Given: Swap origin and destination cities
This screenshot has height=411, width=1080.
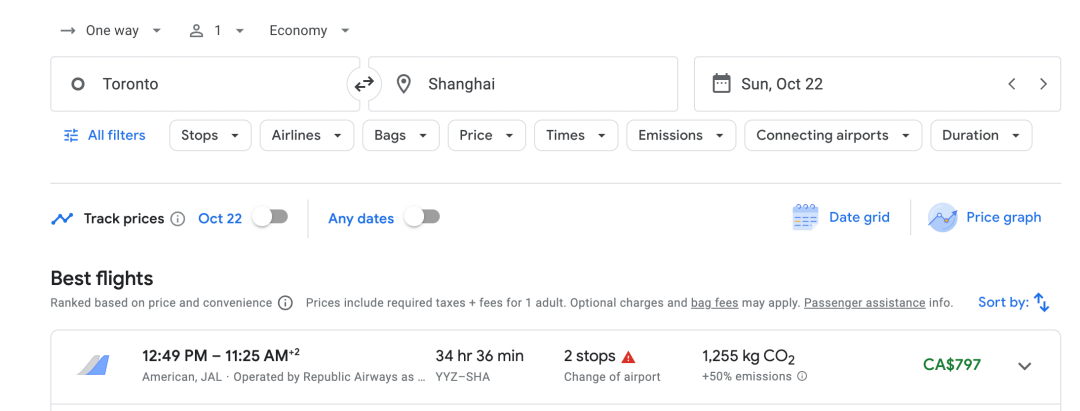Looking at the screenshot, I should coord(364,84).
